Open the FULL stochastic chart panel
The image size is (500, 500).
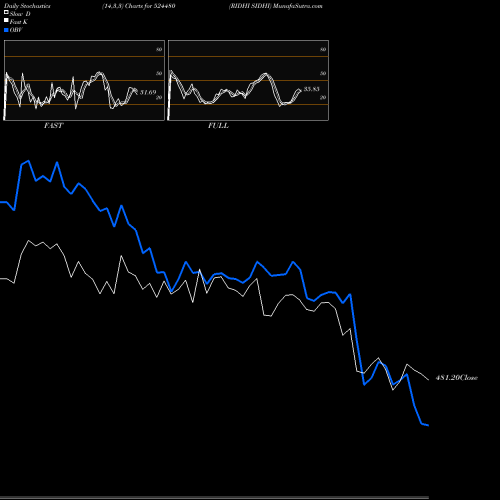248,80
